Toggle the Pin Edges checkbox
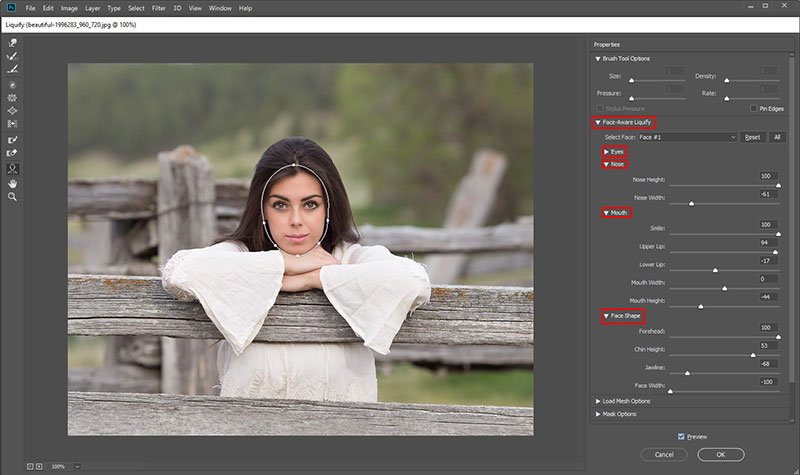The height and width of the screenshot is (475, 800). (754, 109)
